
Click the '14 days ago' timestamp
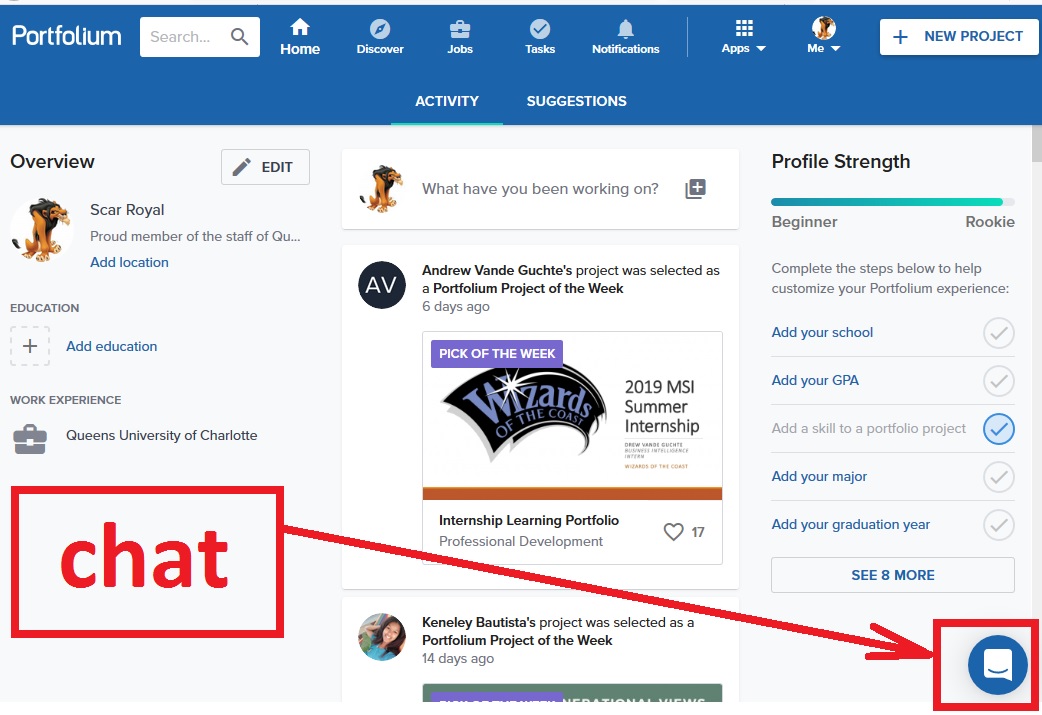click(x=458, y=659)
